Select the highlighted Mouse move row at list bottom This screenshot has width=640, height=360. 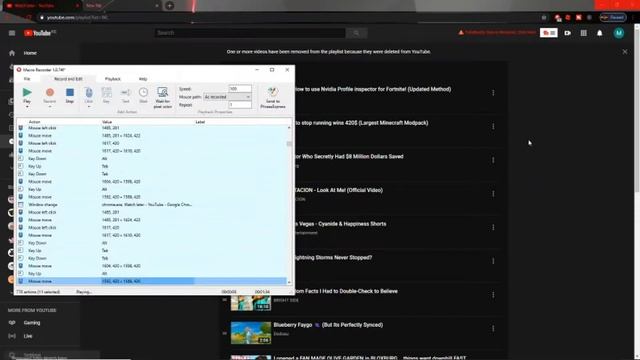[152, 281]
